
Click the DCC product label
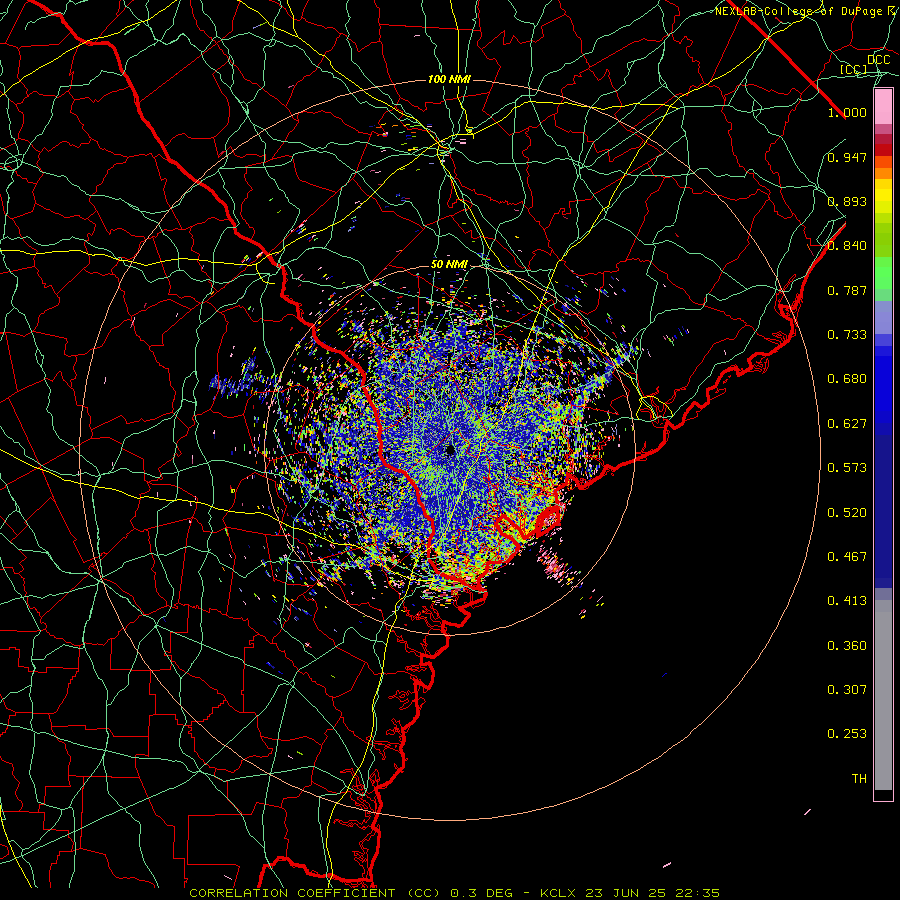point(878,60)
